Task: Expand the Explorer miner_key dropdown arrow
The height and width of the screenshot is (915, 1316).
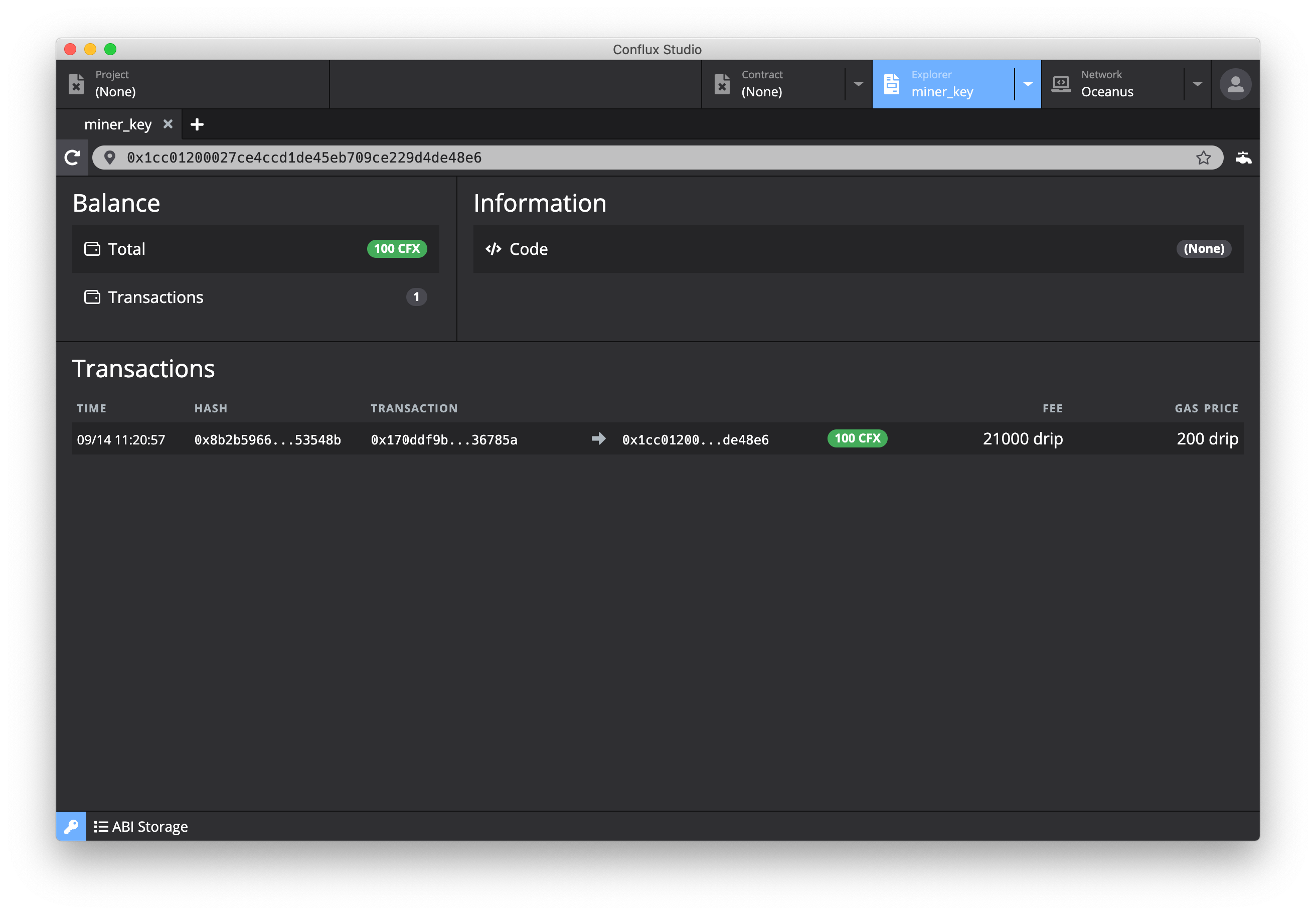Action: pyautogui.click(x=1028, y=84)
